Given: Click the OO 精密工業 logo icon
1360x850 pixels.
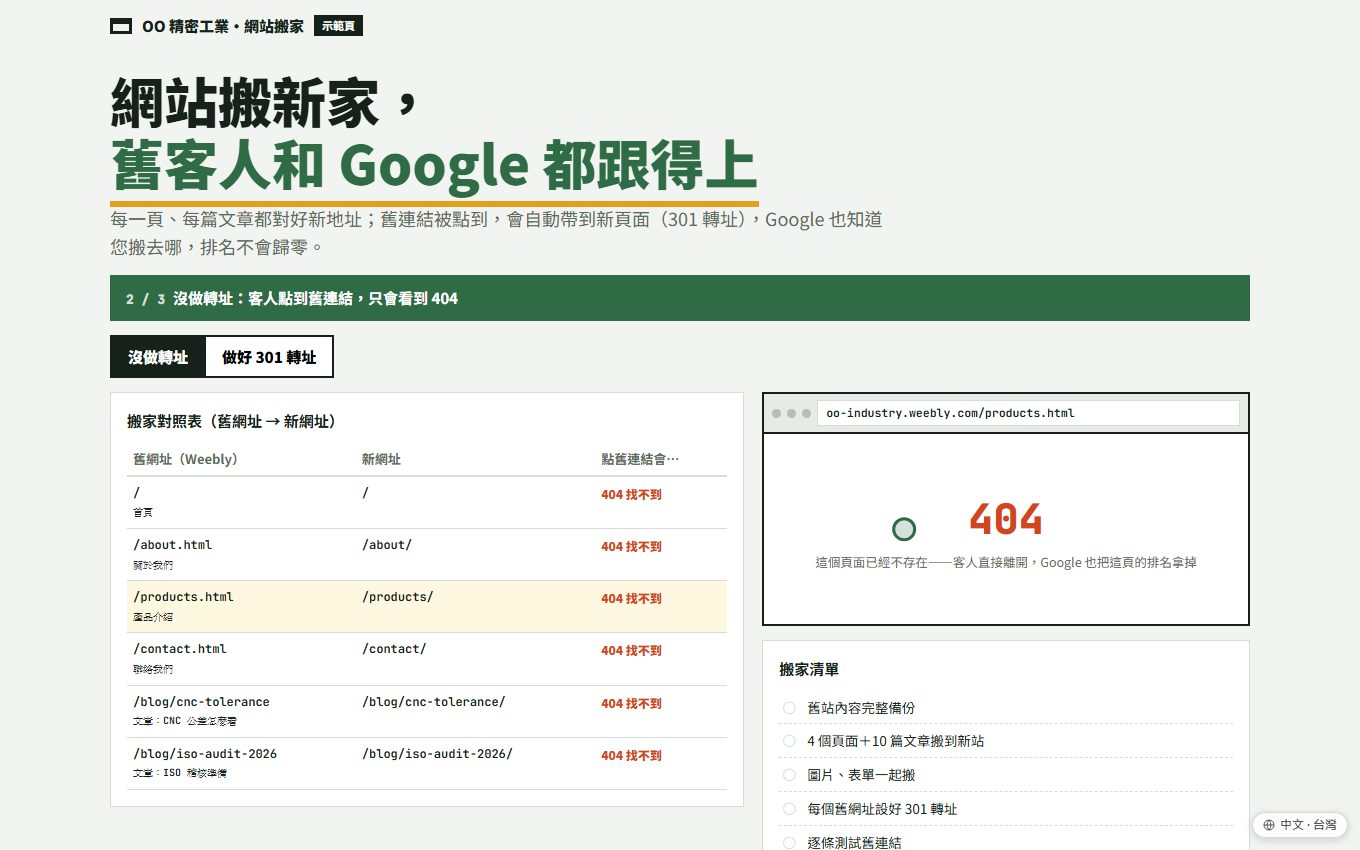Looking at the screenshot, I should tap(121, 26).
